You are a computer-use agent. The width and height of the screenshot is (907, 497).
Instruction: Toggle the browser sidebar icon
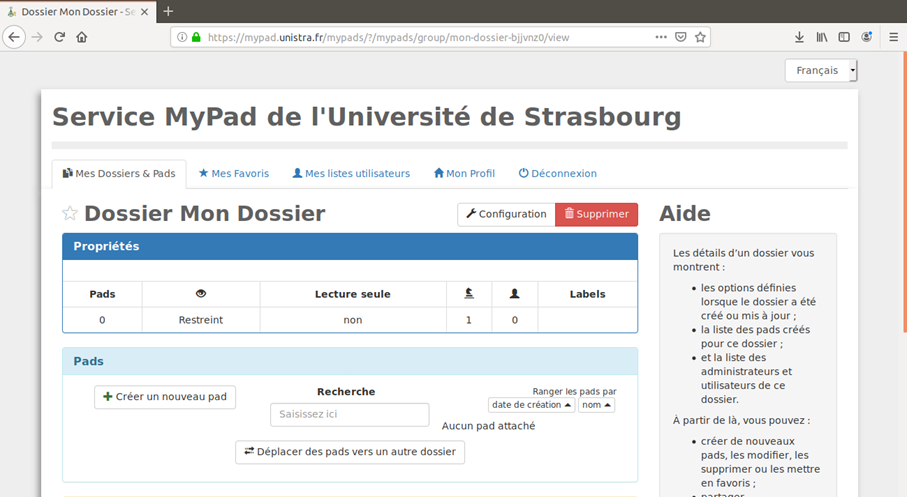(844, 37)
